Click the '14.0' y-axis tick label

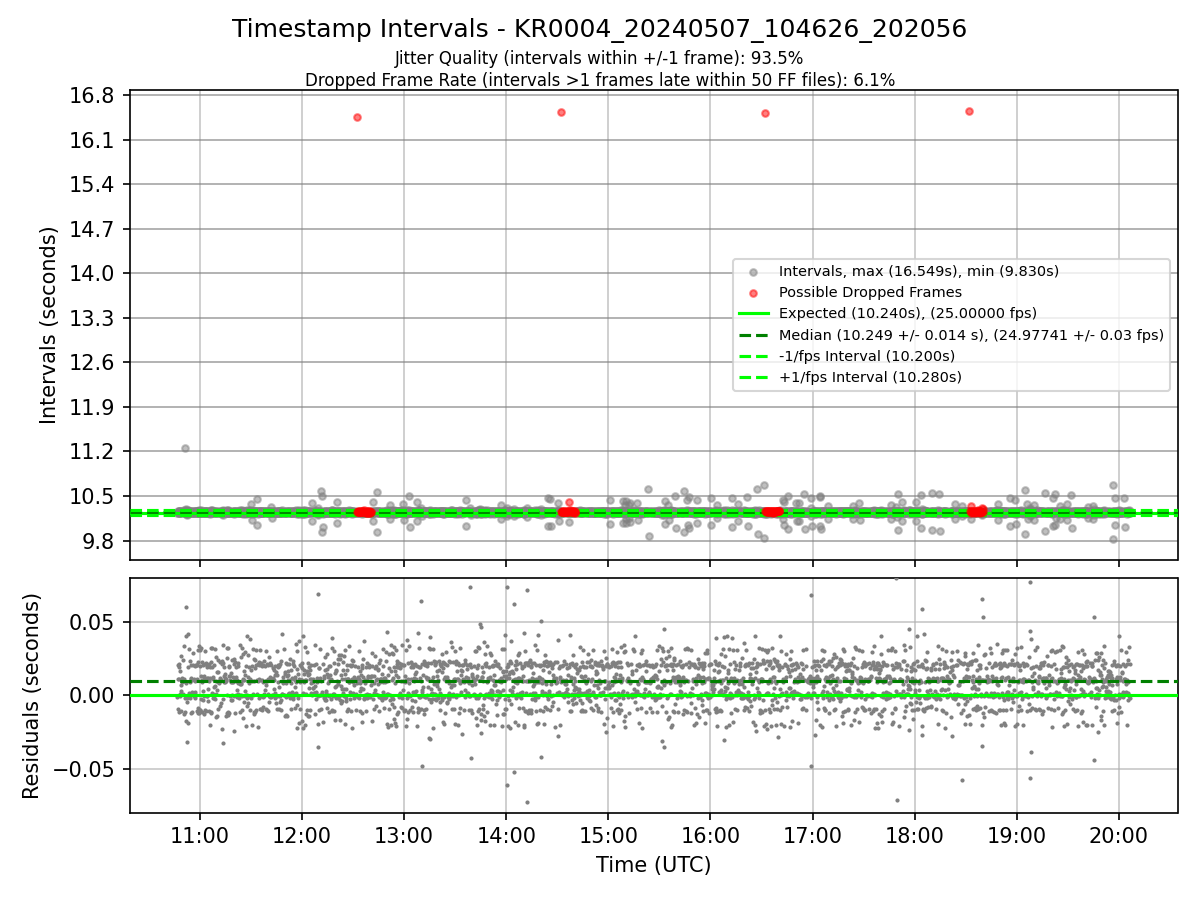pos(92,274)
